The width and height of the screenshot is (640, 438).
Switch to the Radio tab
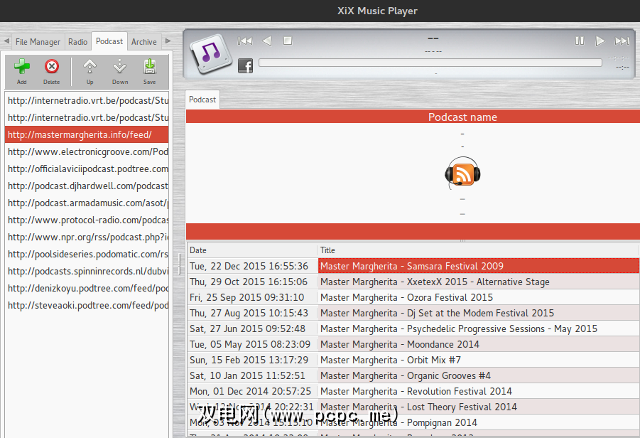(78, 42)
